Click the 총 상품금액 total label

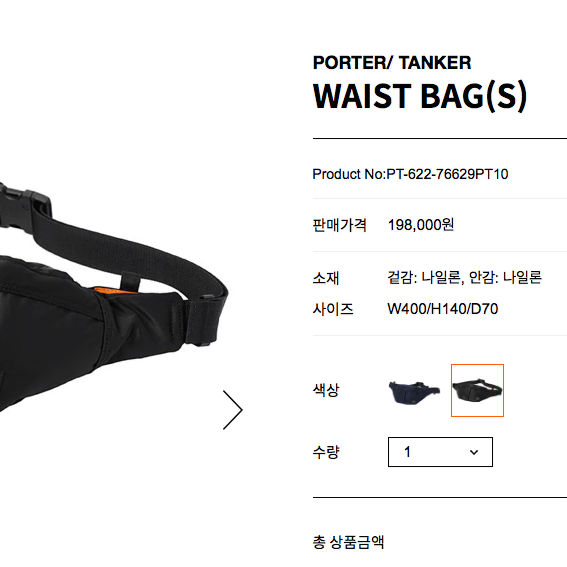point(348,542)
